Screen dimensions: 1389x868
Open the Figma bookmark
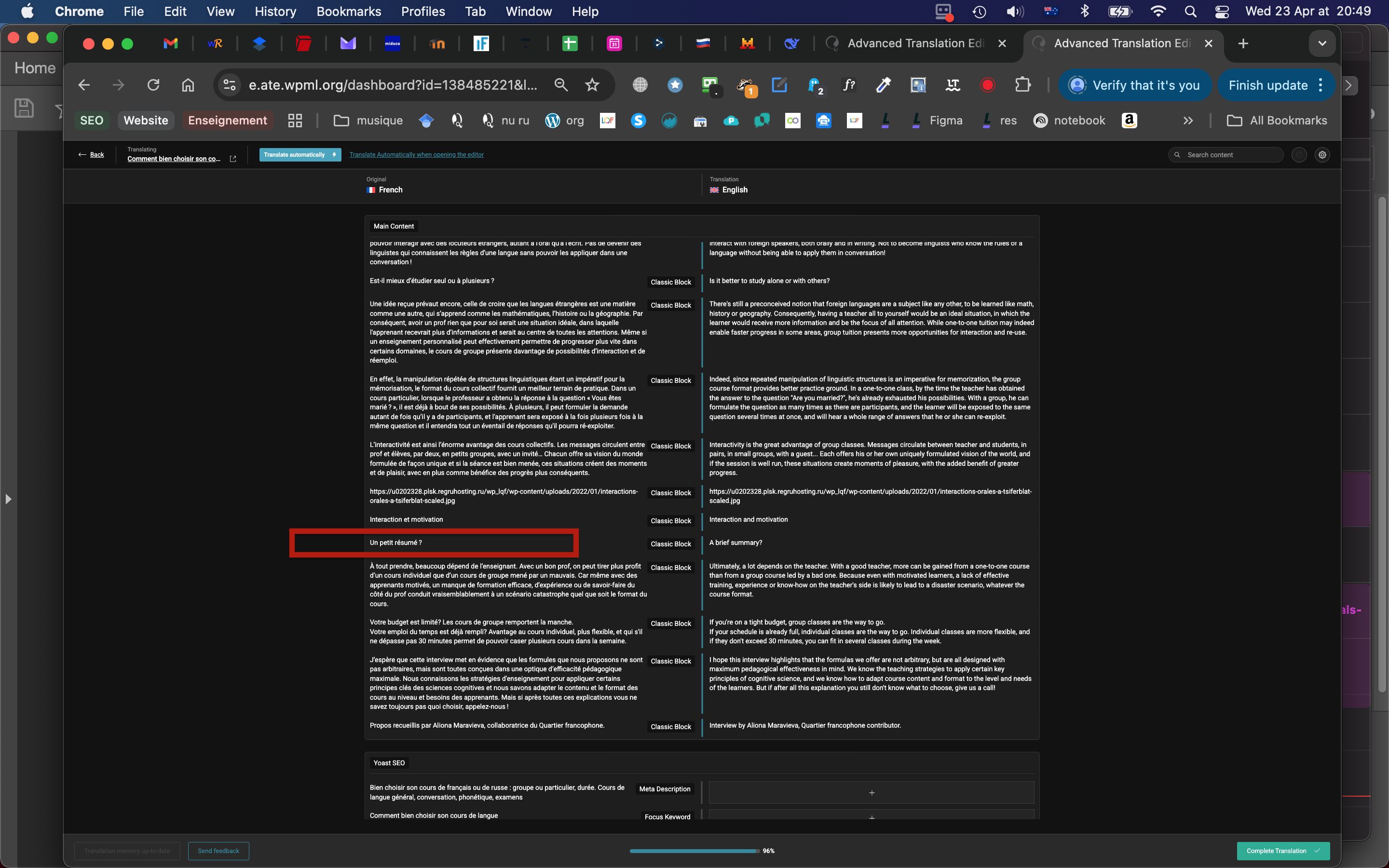(x=937, y=121)
